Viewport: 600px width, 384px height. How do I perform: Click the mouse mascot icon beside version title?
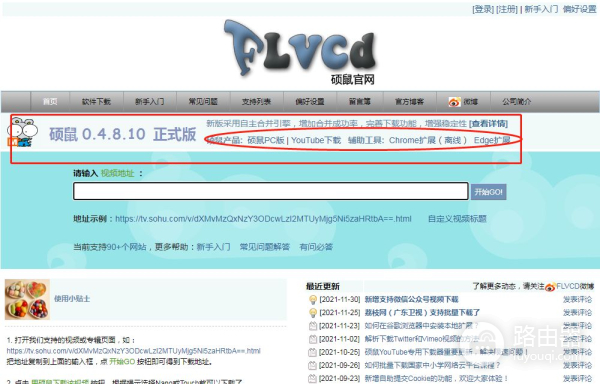[22, 133]
